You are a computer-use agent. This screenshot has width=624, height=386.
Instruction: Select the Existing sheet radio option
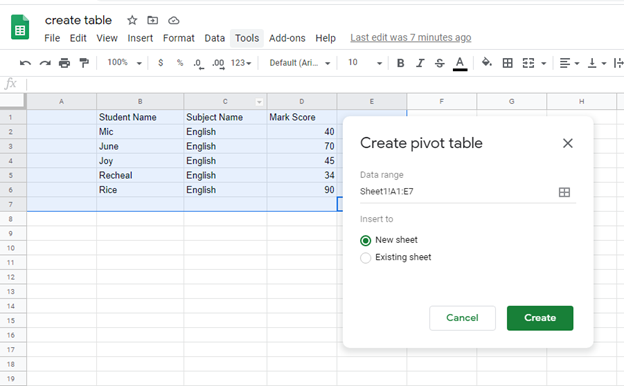365,258
